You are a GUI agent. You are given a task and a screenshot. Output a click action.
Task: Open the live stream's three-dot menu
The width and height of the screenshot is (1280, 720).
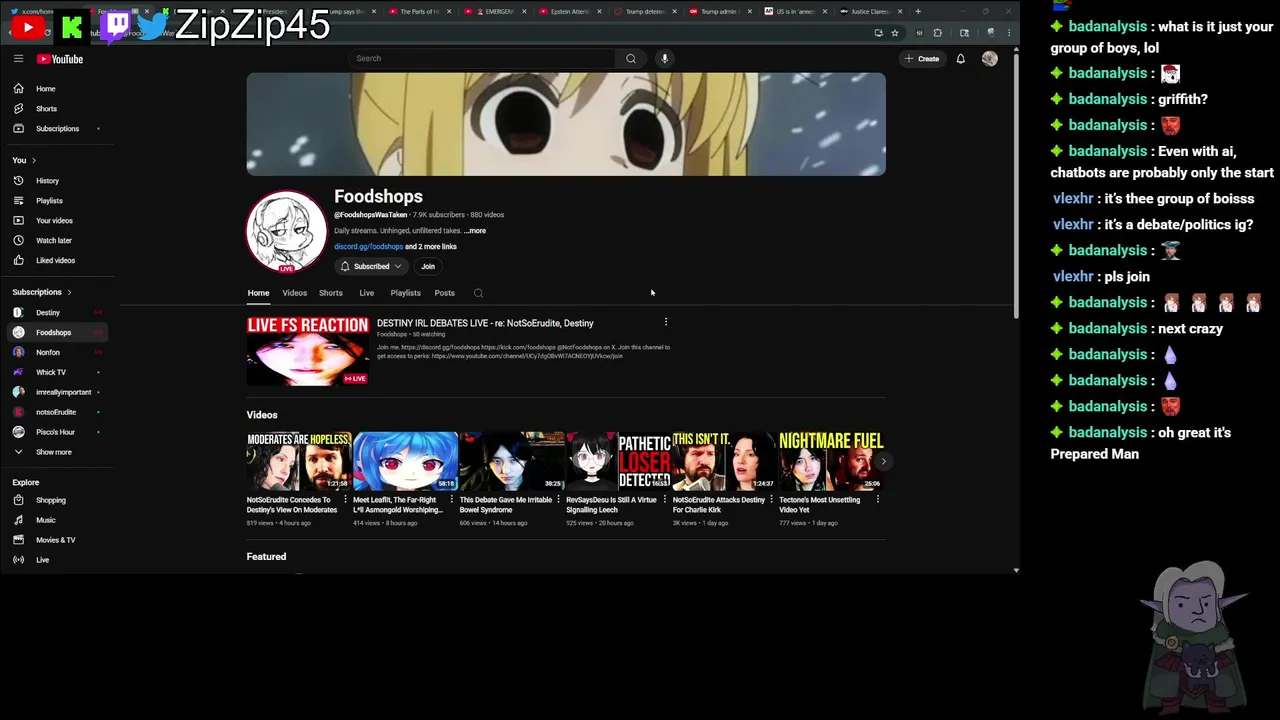pyautogui.click(x=666, y=322)
